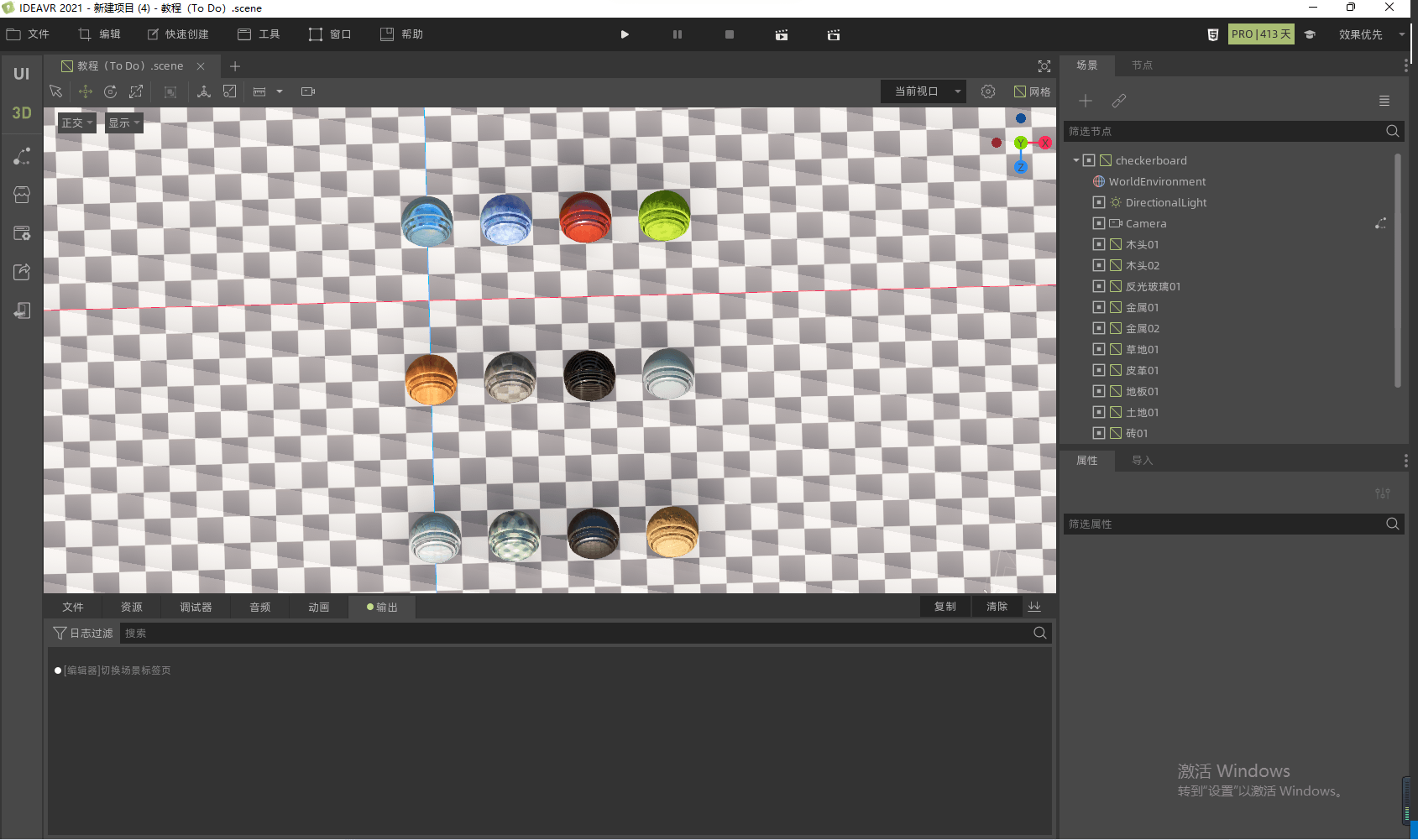Viewport: 1418px width, 840px height.
Task: Toggle the 网格 grid display
Action: [1032, 91]
